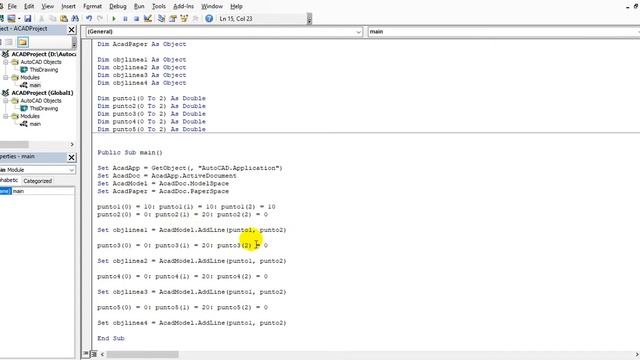Open Properties Window toolbar icon
This screenshot has width=640, height=360.
173,18
